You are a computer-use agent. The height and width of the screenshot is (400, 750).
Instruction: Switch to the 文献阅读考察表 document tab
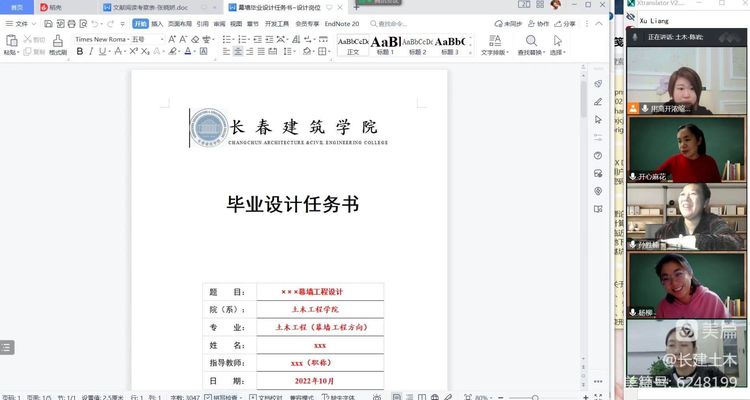click(x=150, y=7)
